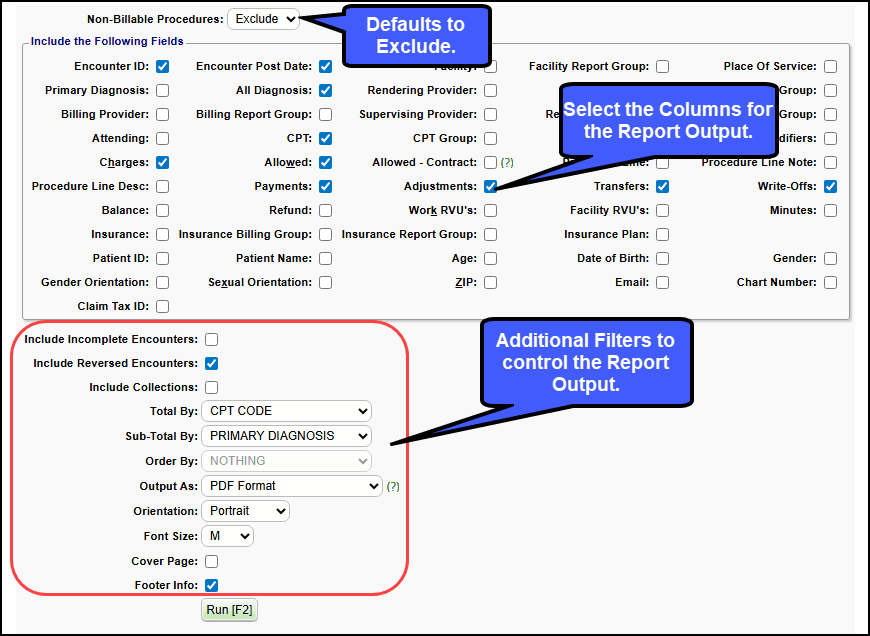Select the Chart Number field checkbox

(831, 283)
